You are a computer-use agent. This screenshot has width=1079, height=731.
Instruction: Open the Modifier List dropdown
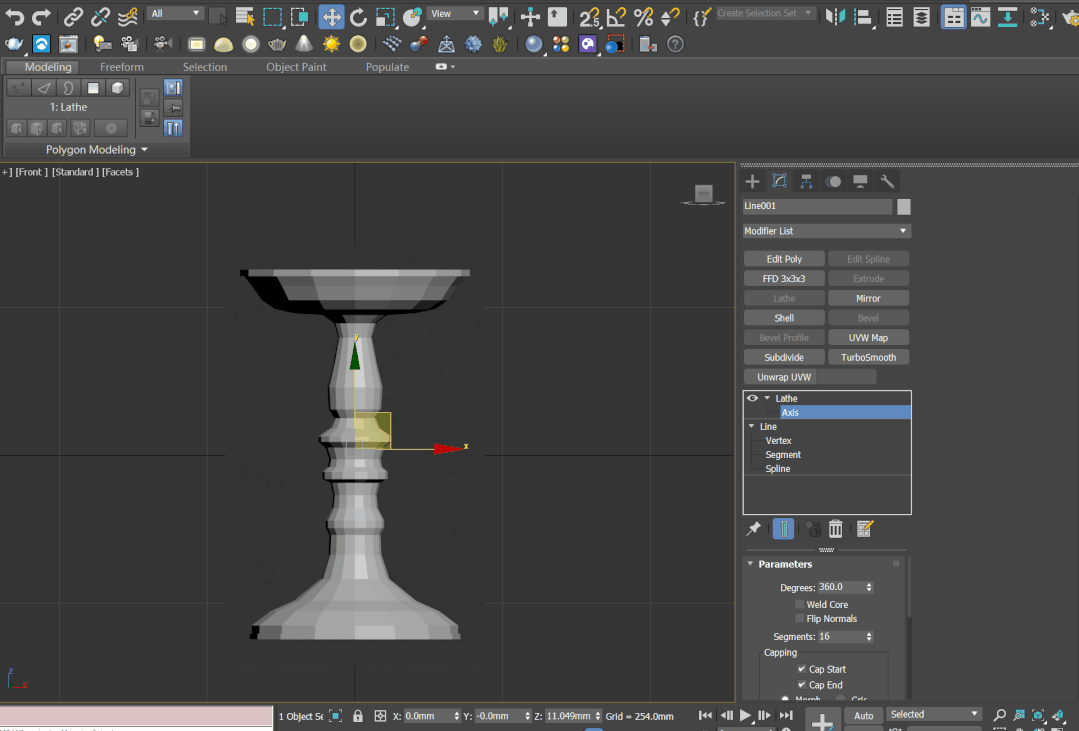[826, 231]
